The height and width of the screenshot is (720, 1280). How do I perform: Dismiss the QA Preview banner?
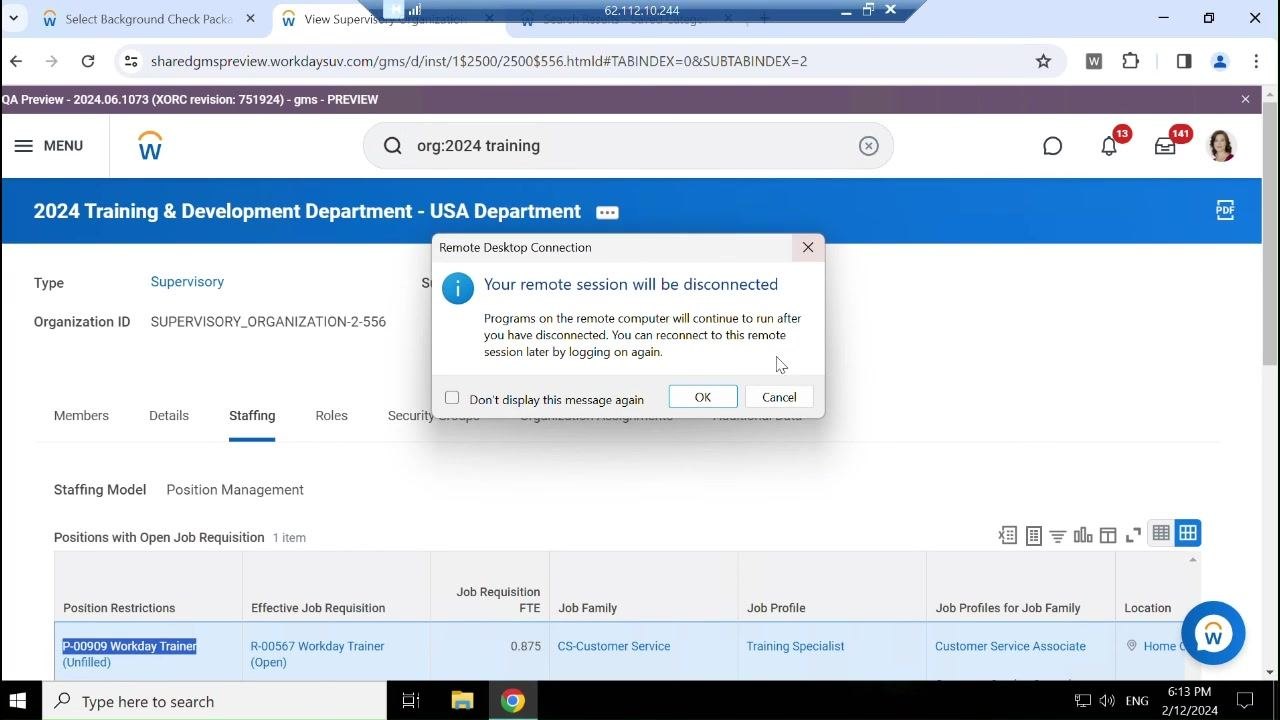[x=1245, y=99]
